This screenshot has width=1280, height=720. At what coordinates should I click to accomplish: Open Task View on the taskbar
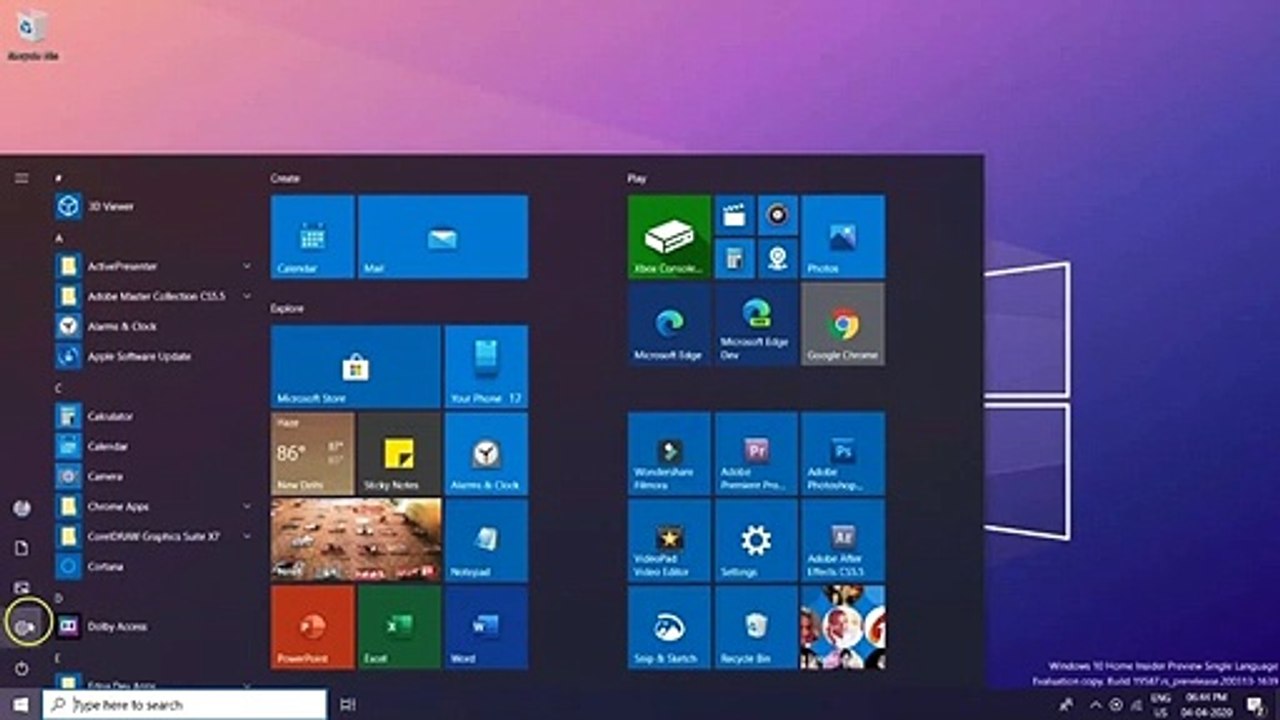(x=347, y=704)
